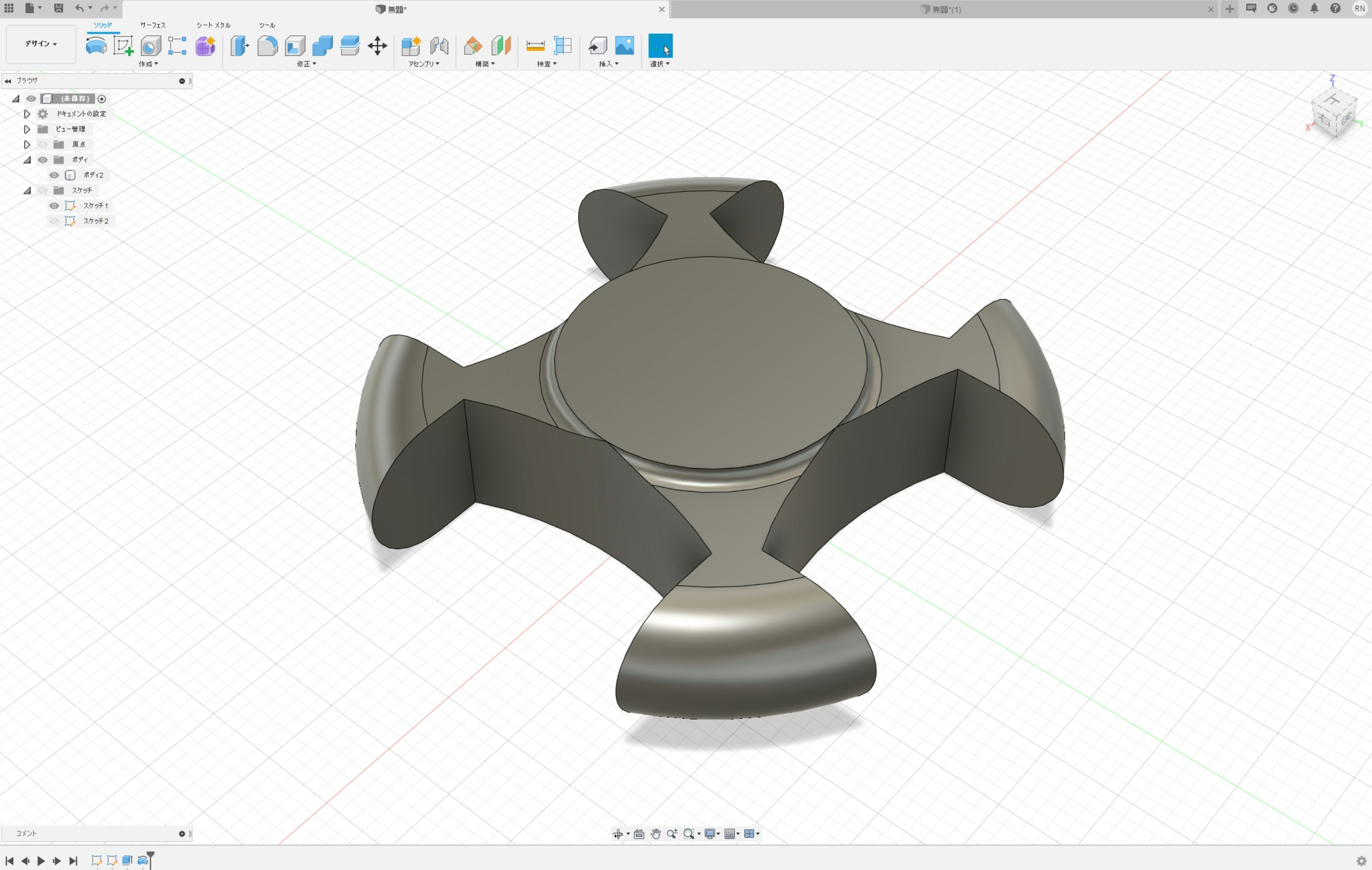Click the timeline play button
Image resolution: width=1372 pixels, height=870 pixels.
(41, 861)
